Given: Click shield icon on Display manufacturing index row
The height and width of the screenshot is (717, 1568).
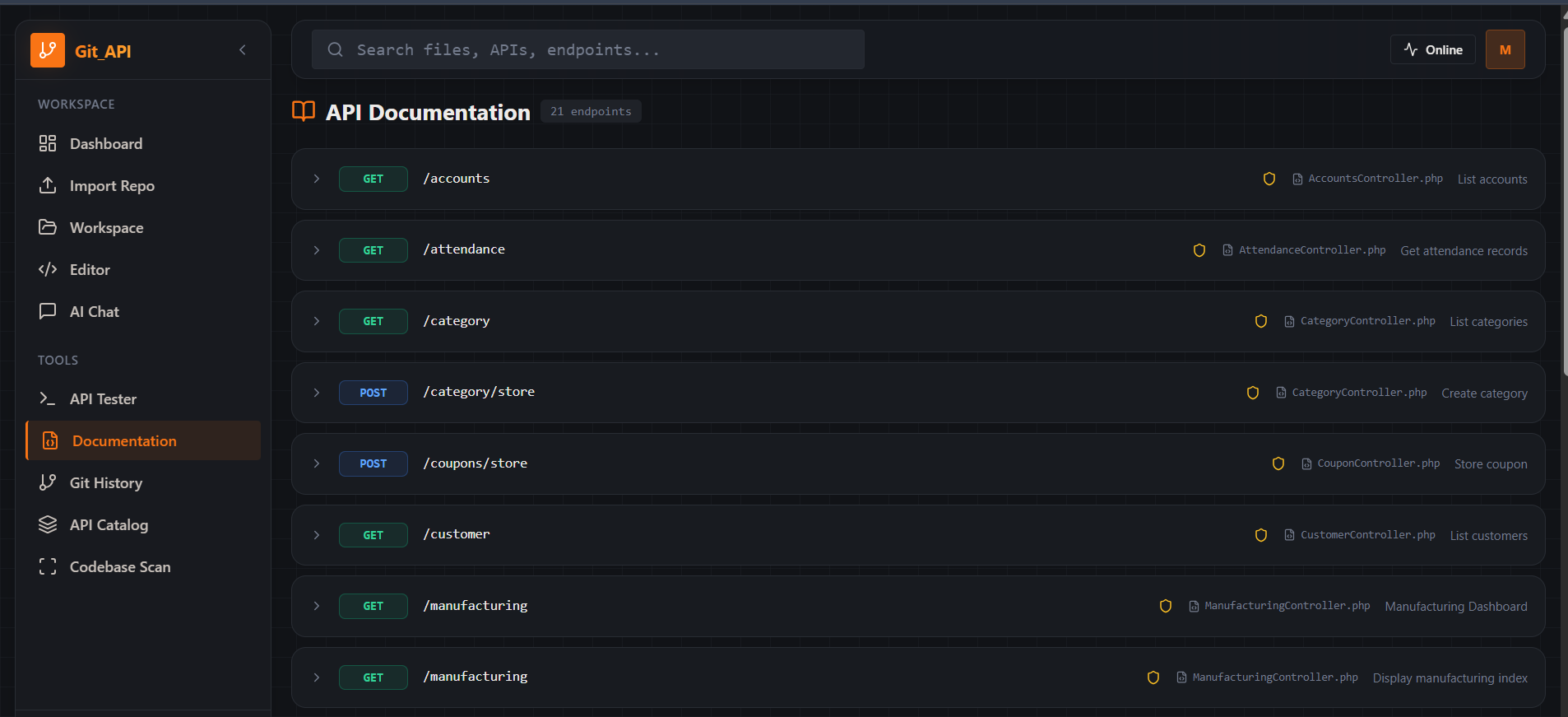Looking at the screenshot, I should [x=1153, y=677].
